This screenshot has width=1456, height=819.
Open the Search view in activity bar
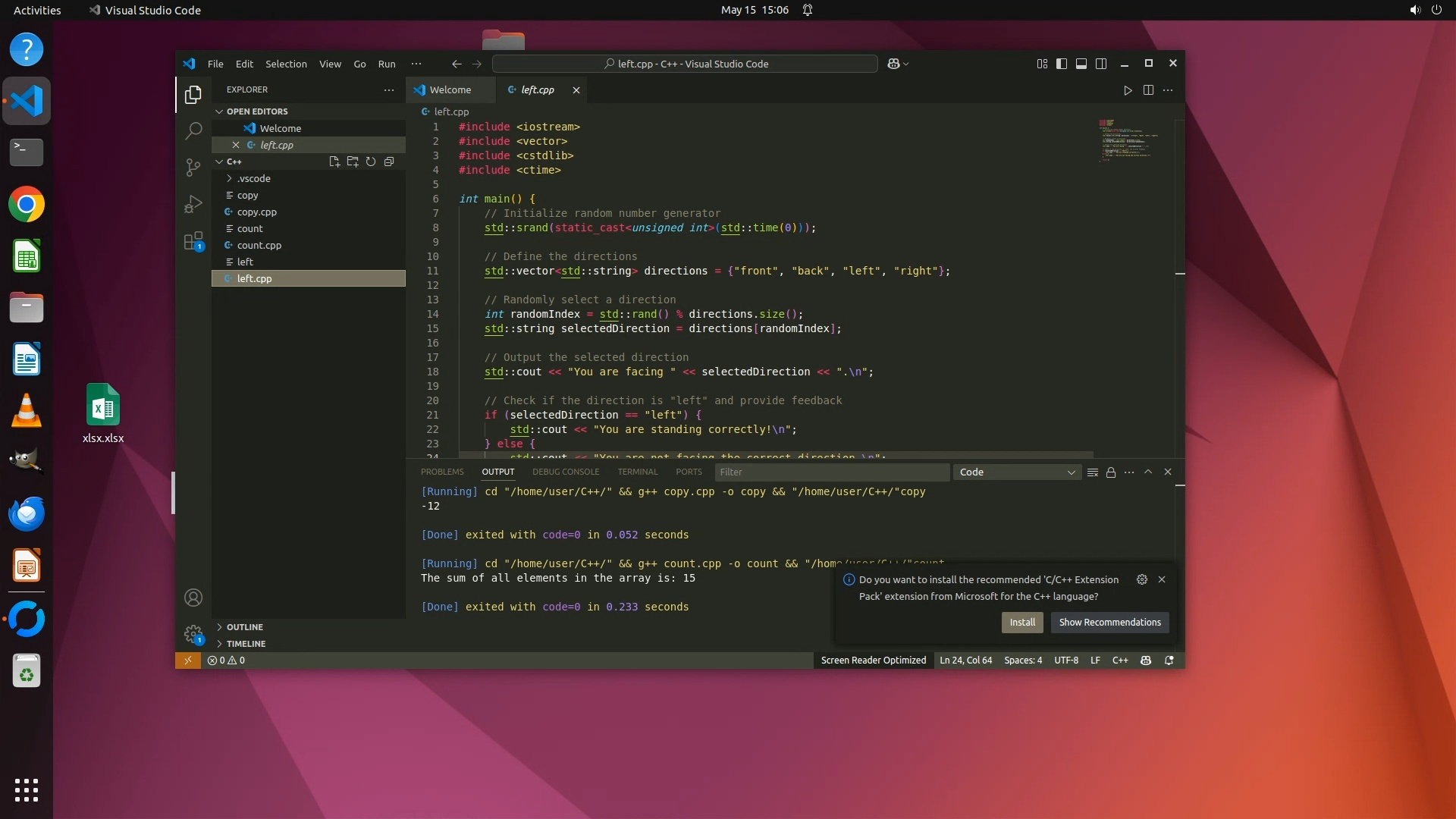[193, 130]
